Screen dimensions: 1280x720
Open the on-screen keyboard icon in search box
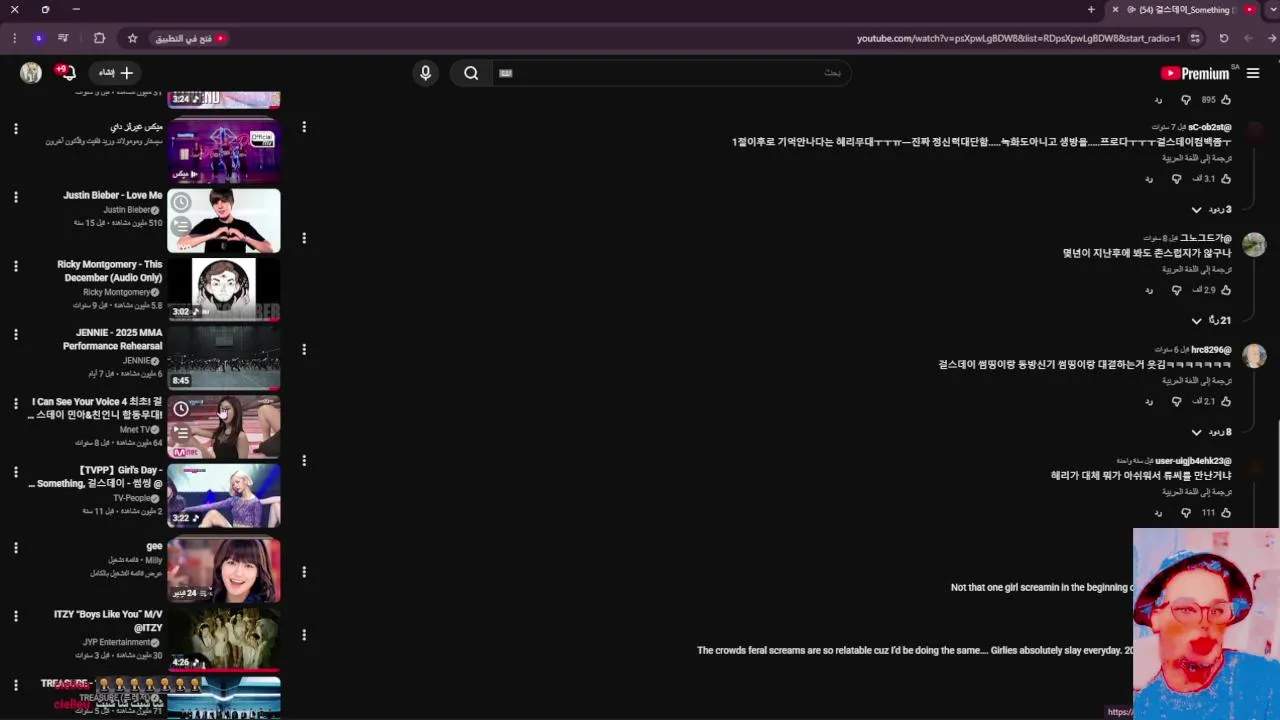[x=505, y=73]
